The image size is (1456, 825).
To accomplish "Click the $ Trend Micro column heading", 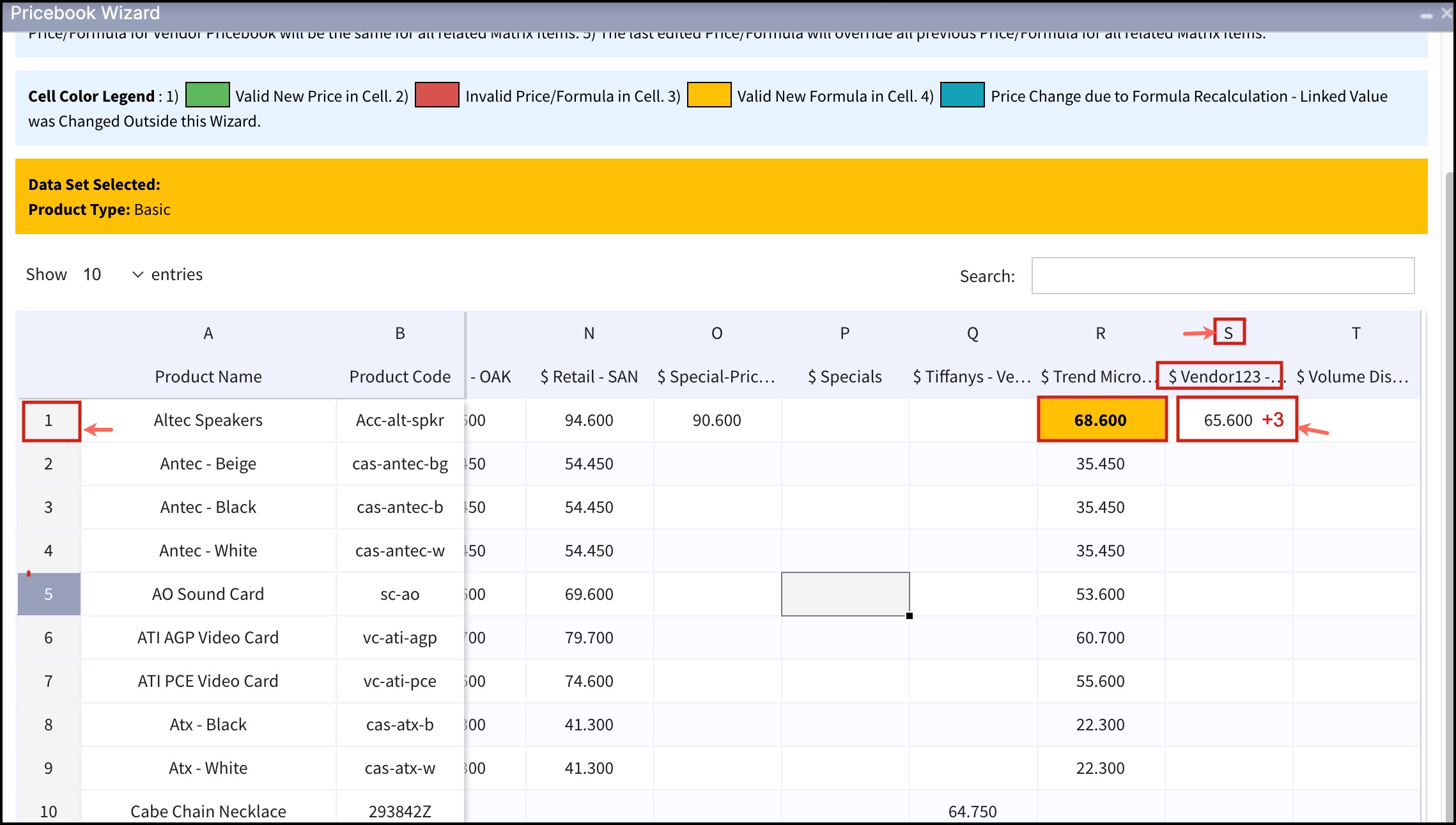I will click(x=1101, y=377).
